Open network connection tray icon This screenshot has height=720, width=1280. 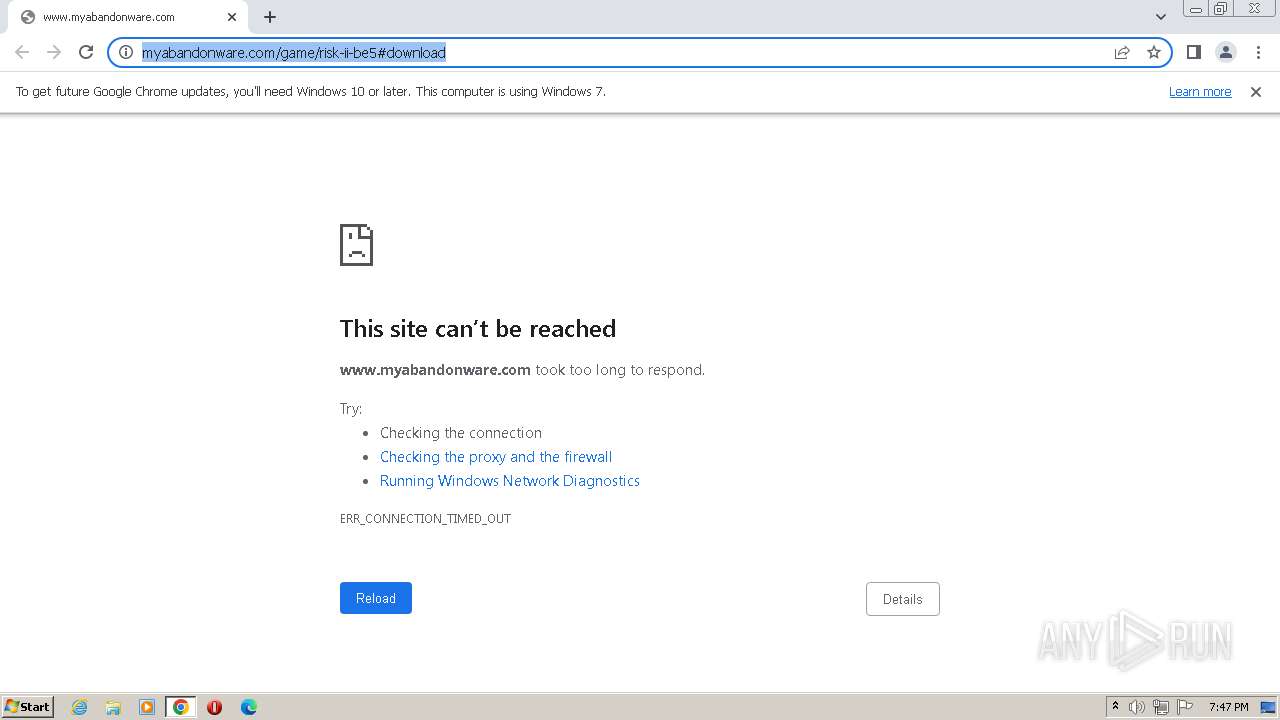click(1161, 707)
